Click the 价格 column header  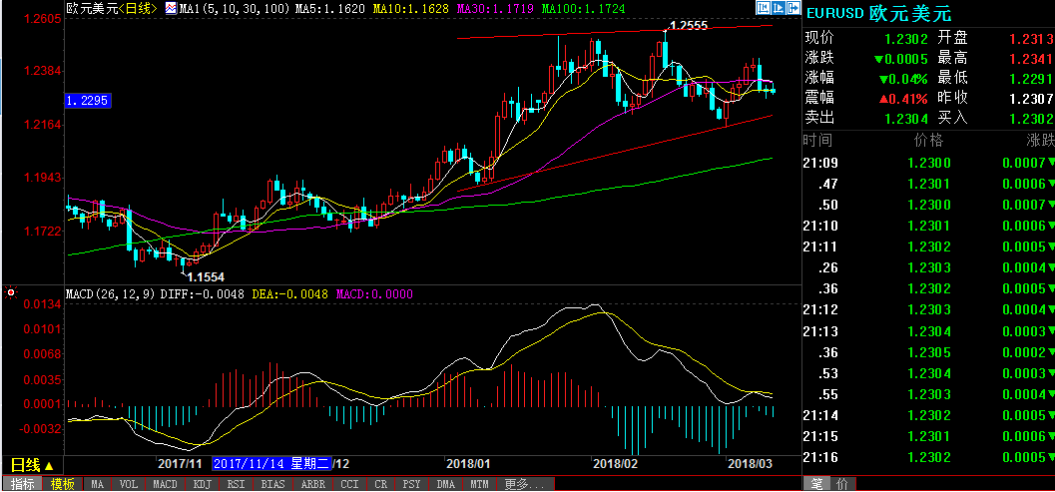[929, 141]
